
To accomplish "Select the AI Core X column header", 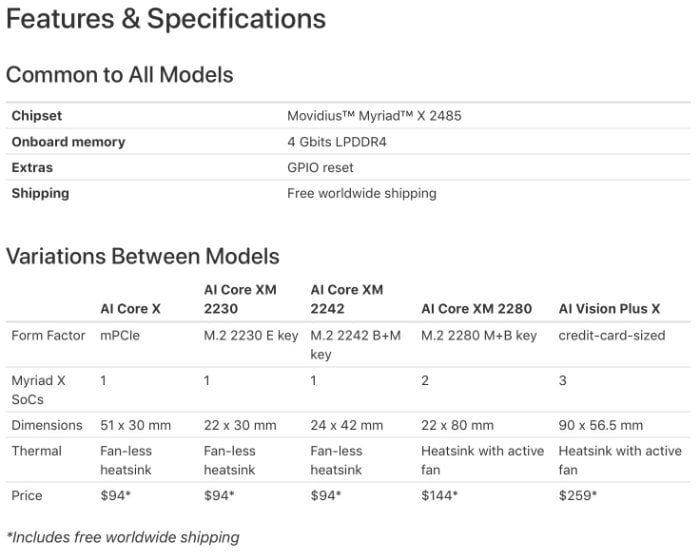I will 130,309.
